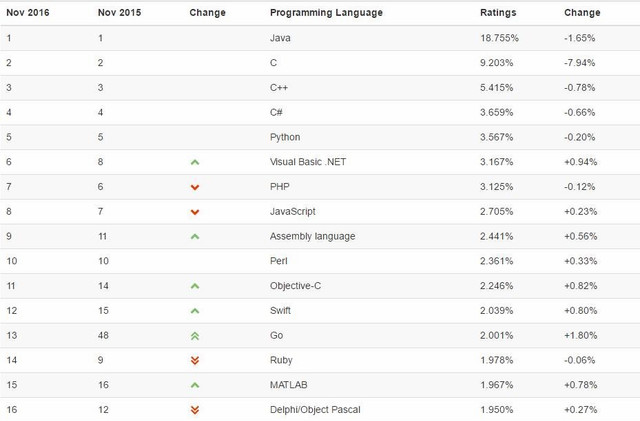The image size is (640, 421).
Task: Click Go's +1.80% change value
Action: (581, 336)
